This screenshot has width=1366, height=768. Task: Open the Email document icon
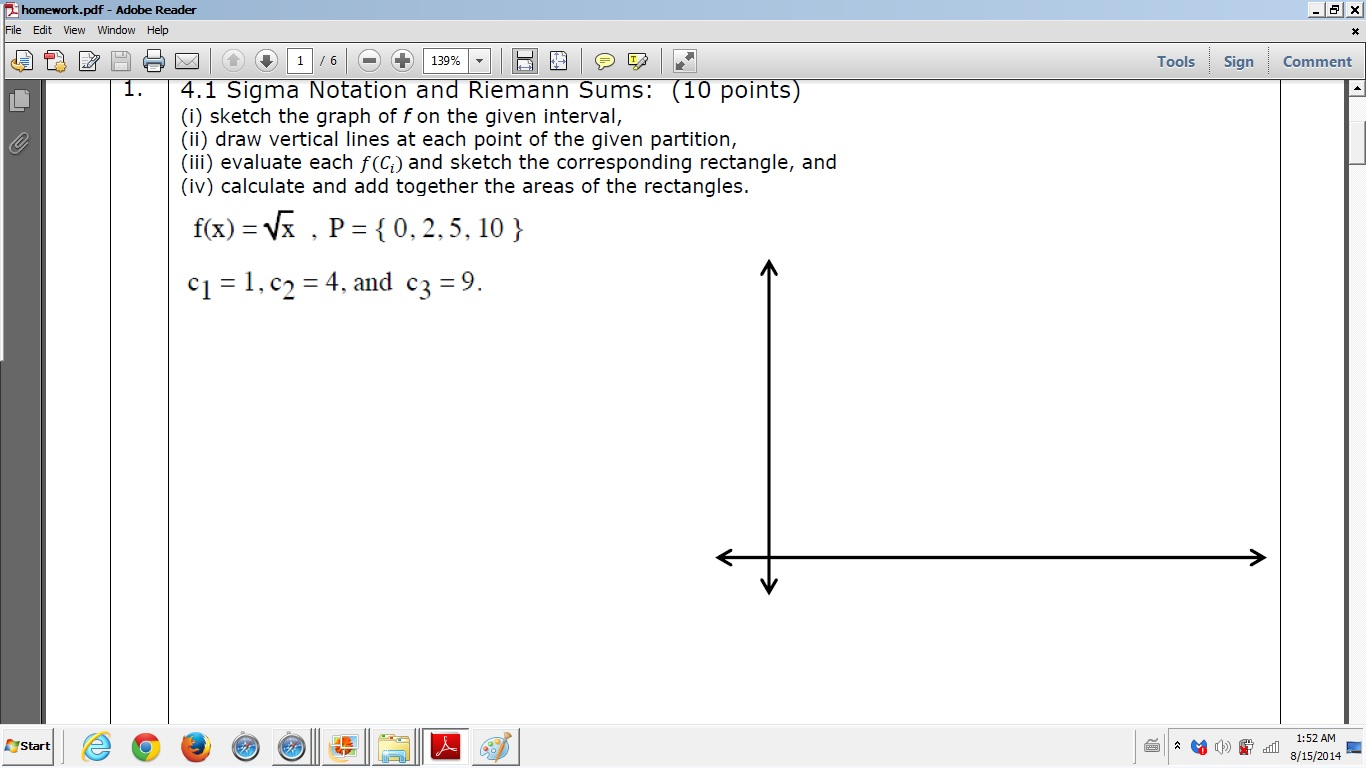[x=187, y=61]
